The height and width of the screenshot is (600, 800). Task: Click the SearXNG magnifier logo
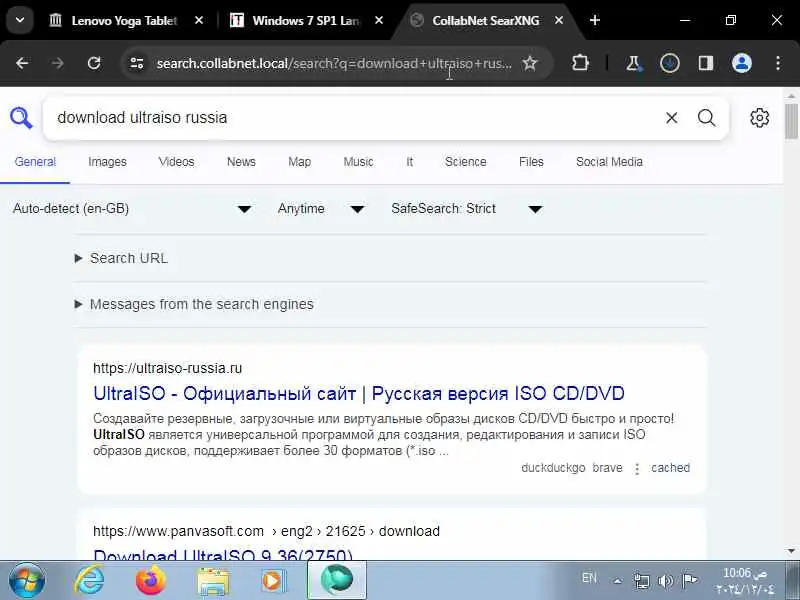click(21, 118)
